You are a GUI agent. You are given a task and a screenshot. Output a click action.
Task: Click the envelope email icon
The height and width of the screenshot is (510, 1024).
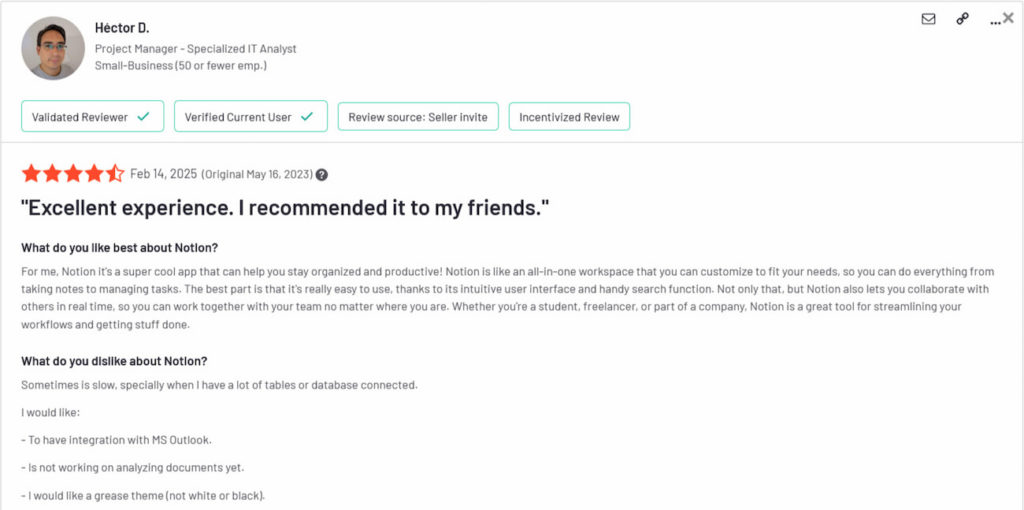[928, 19]
